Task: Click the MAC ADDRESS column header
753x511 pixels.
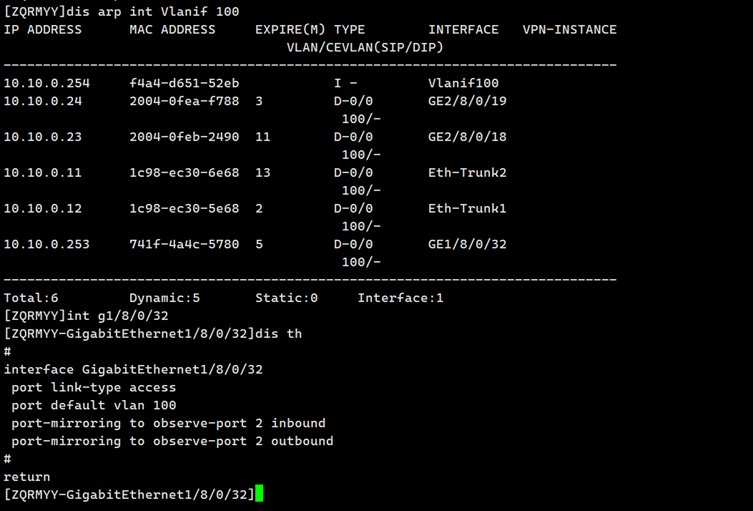Action: pyautogui.click(x=172, y=29)
